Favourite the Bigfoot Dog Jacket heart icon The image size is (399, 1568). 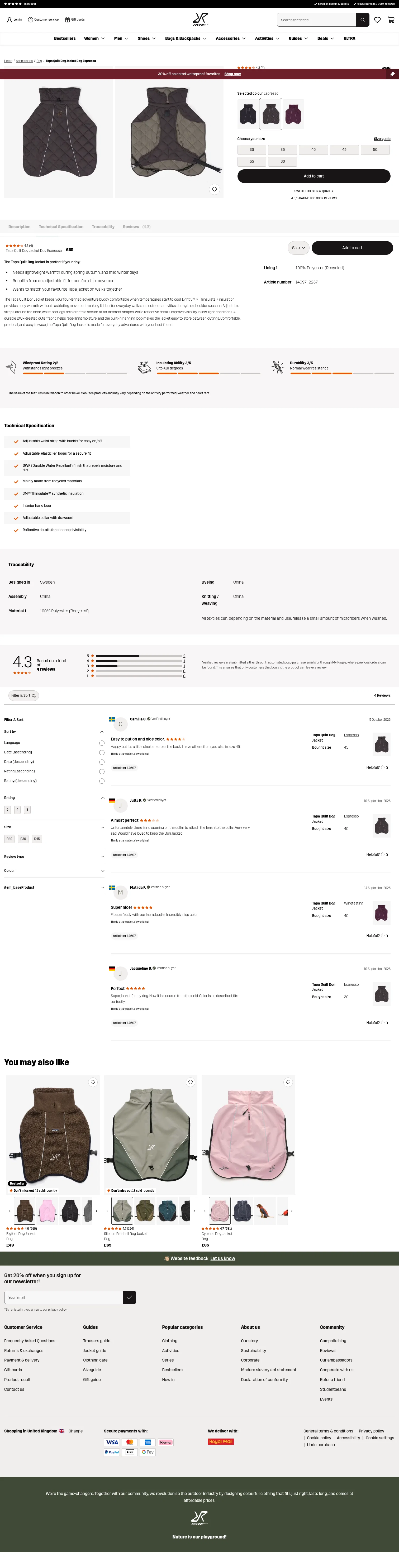pos(93,1082)
